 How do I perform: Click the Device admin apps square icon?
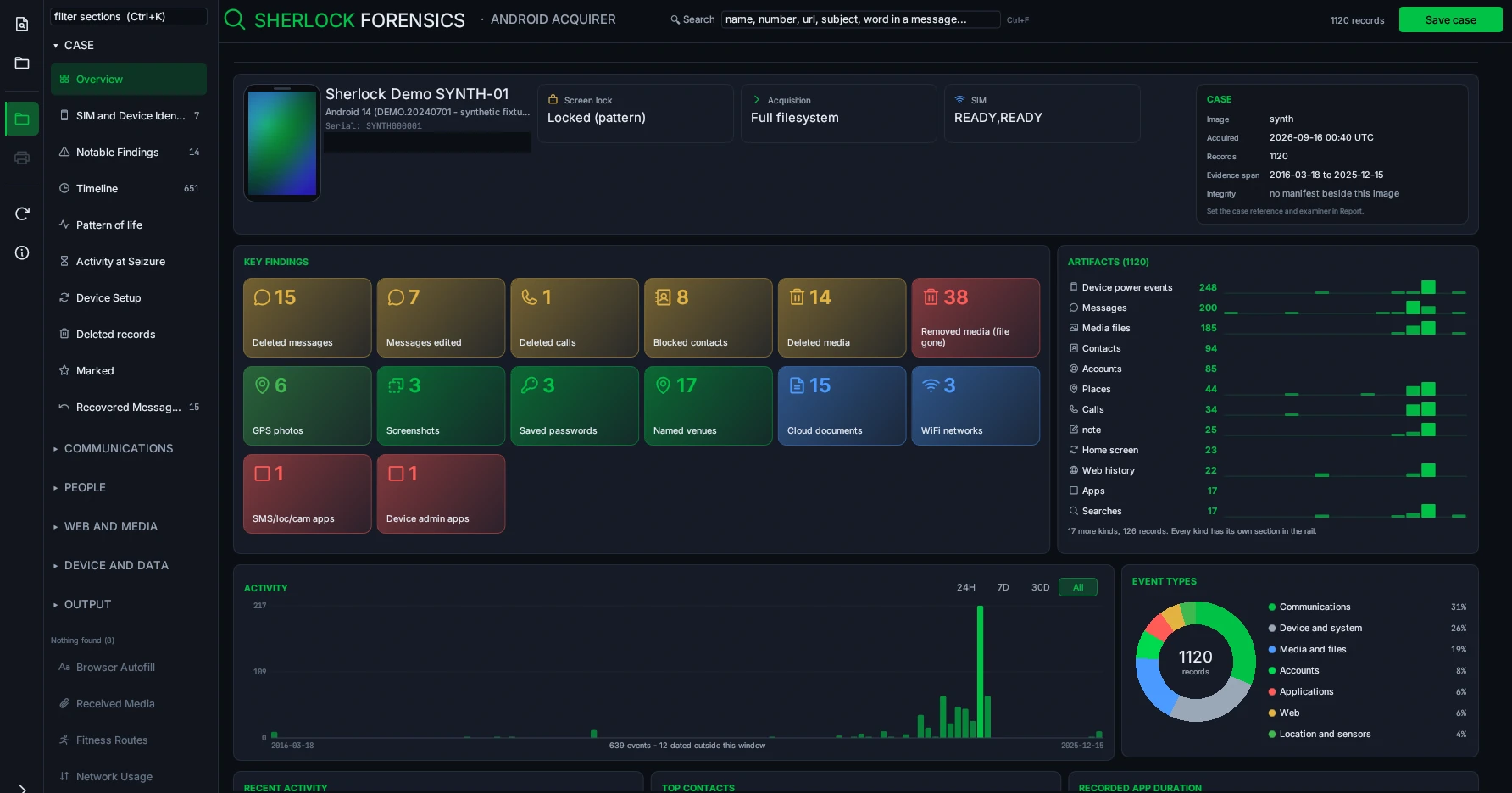396,474
